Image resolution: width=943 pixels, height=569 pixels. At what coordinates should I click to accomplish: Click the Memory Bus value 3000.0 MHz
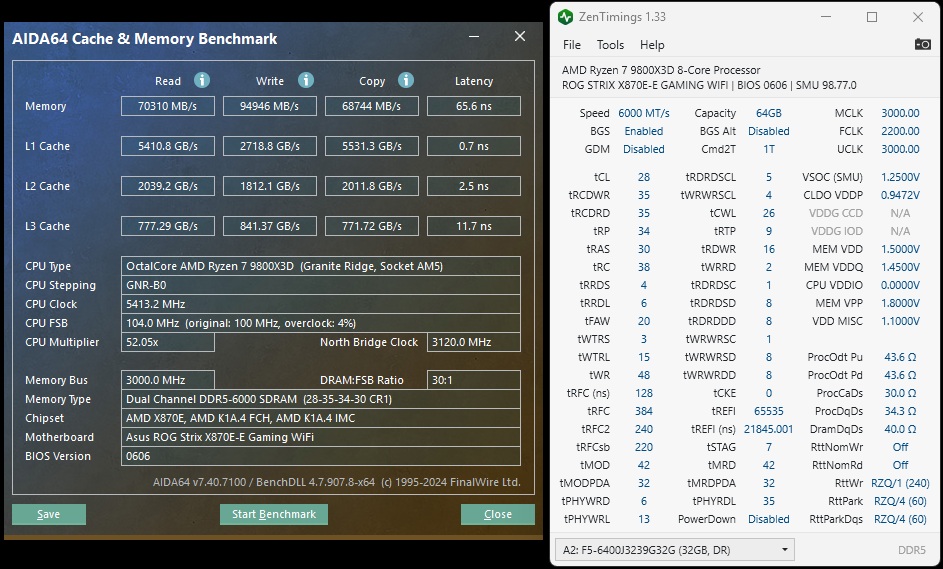[168, 380]
